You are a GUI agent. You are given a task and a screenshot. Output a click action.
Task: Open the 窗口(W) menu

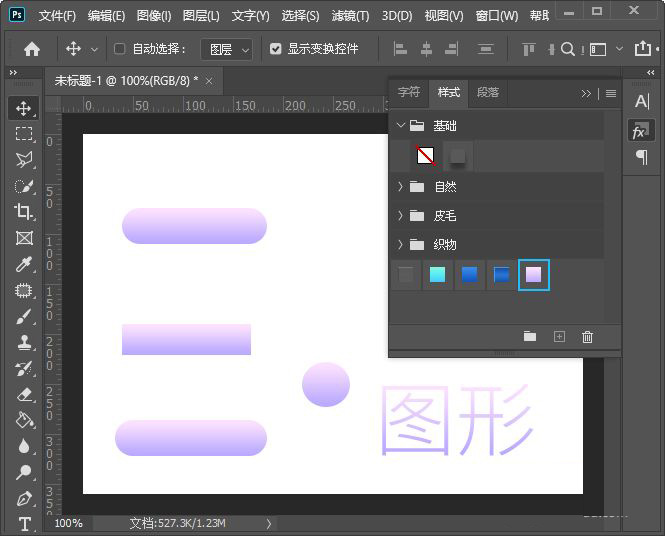coord(497,16)
